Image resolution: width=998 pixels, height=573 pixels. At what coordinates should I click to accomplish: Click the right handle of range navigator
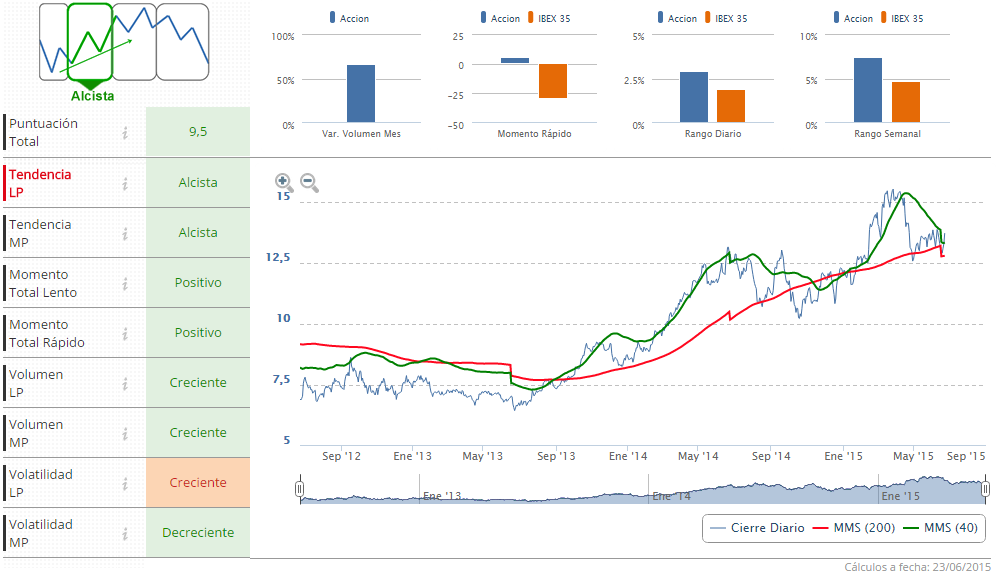tap(985, 489)
